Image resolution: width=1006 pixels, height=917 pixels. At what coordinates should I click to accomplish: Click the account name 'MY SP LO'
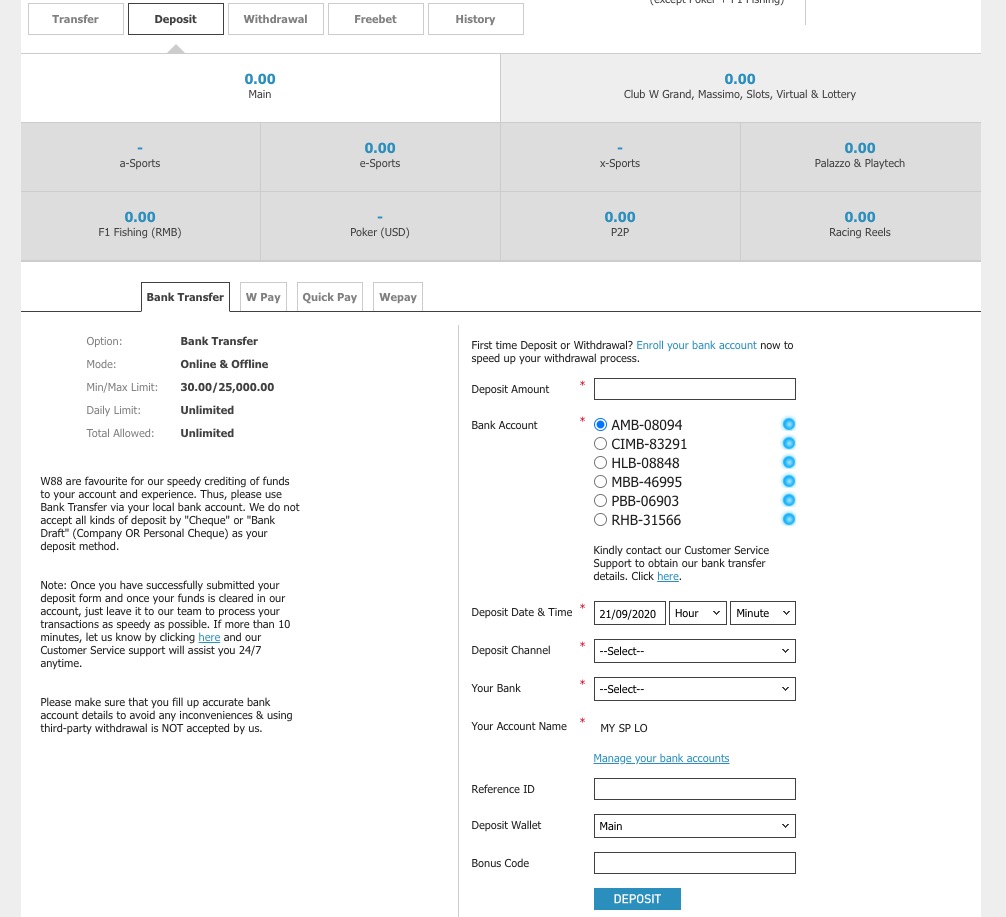click(x=624, y=728)
